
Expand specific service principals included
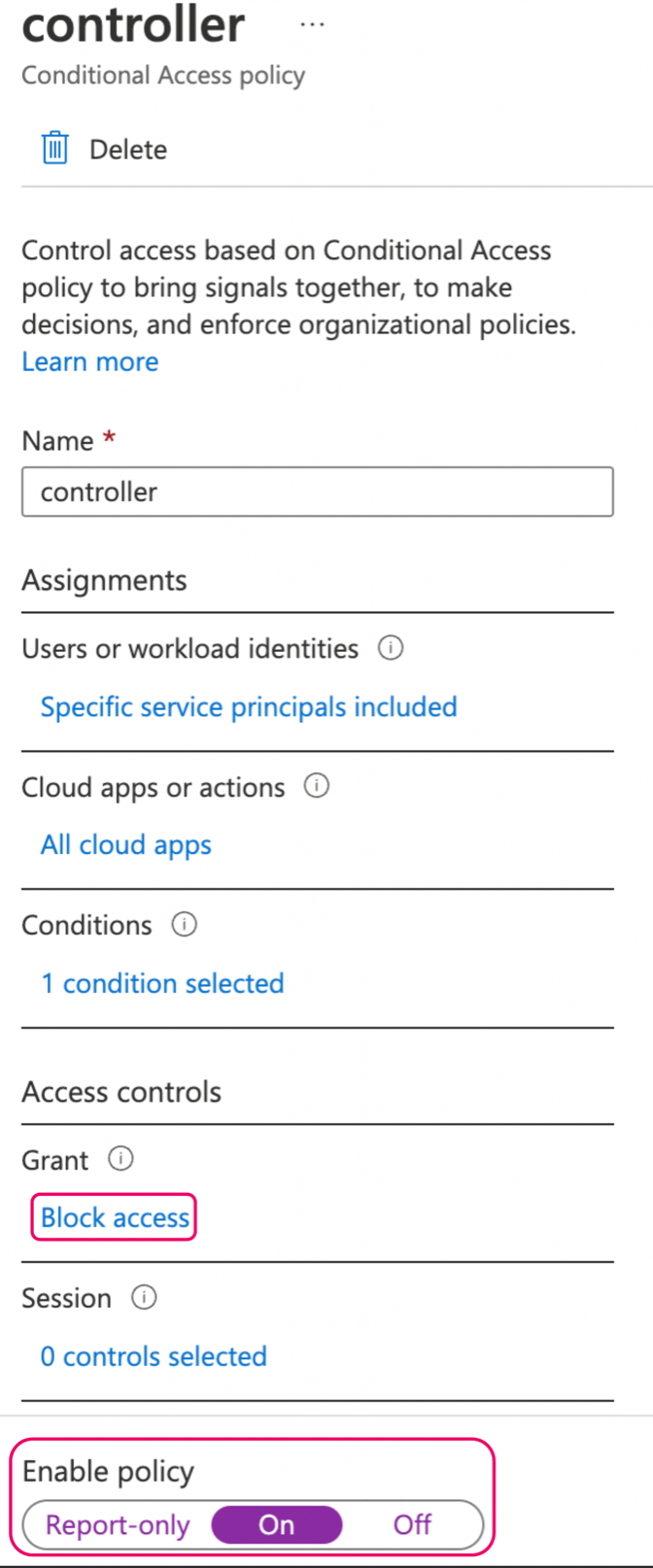(249, 706)
